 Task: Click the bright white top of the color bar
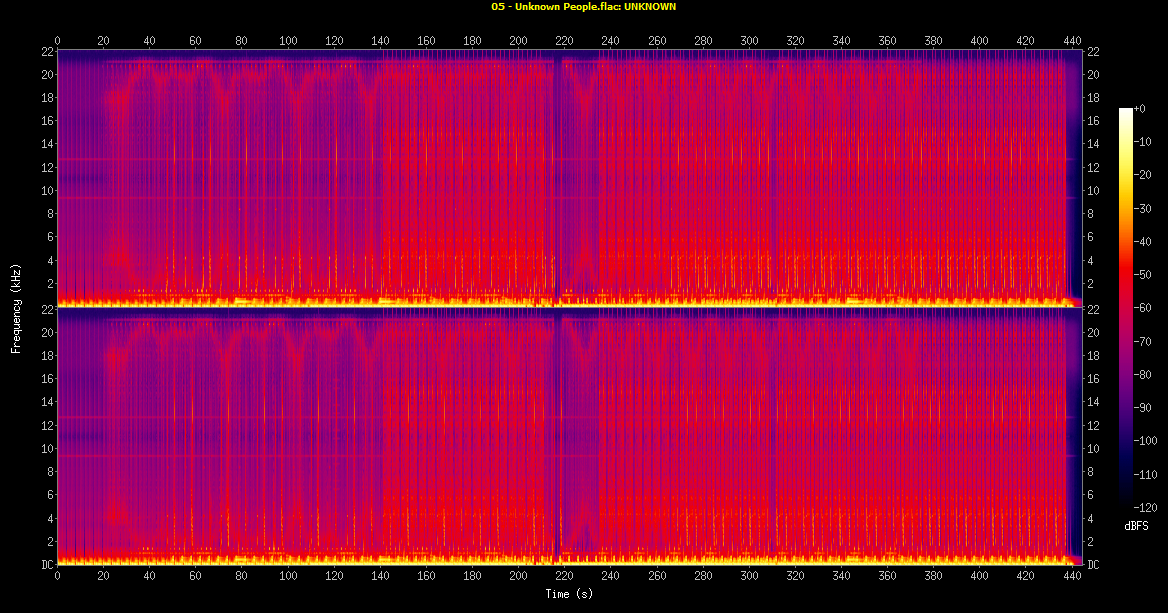click(x=1125, y=110)
